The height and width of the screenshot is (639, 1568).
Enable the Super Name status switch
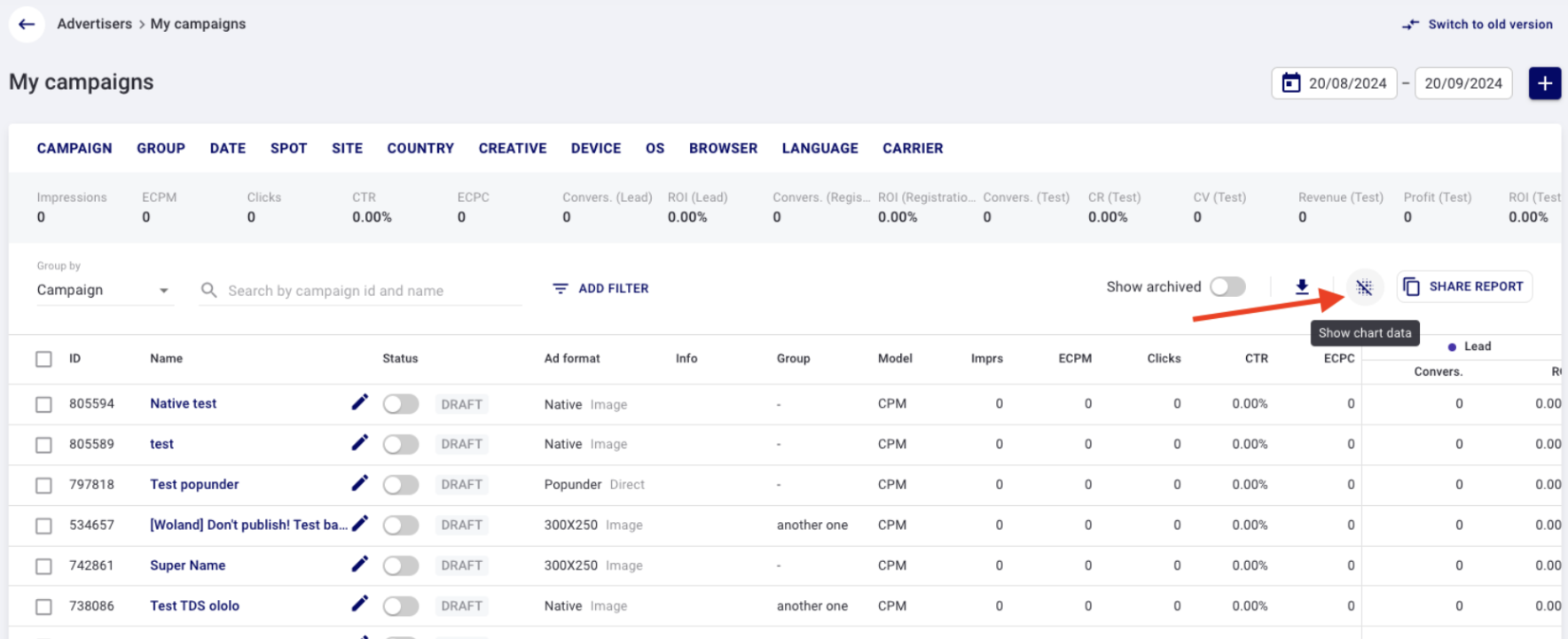(x=401, y=565)
